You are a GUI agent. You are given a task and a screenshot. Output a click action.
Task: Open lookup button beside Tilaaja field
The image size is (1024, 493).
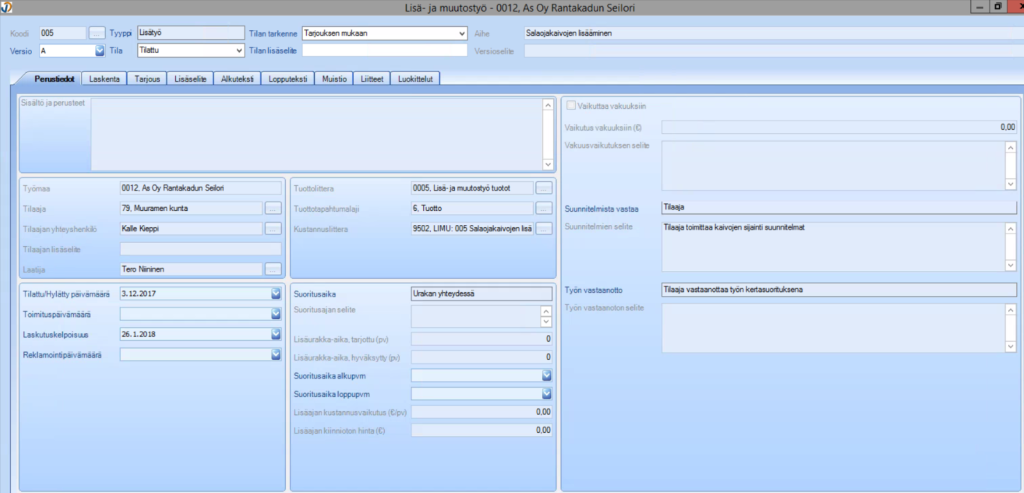pyautogui.click(x=273, y=208)
